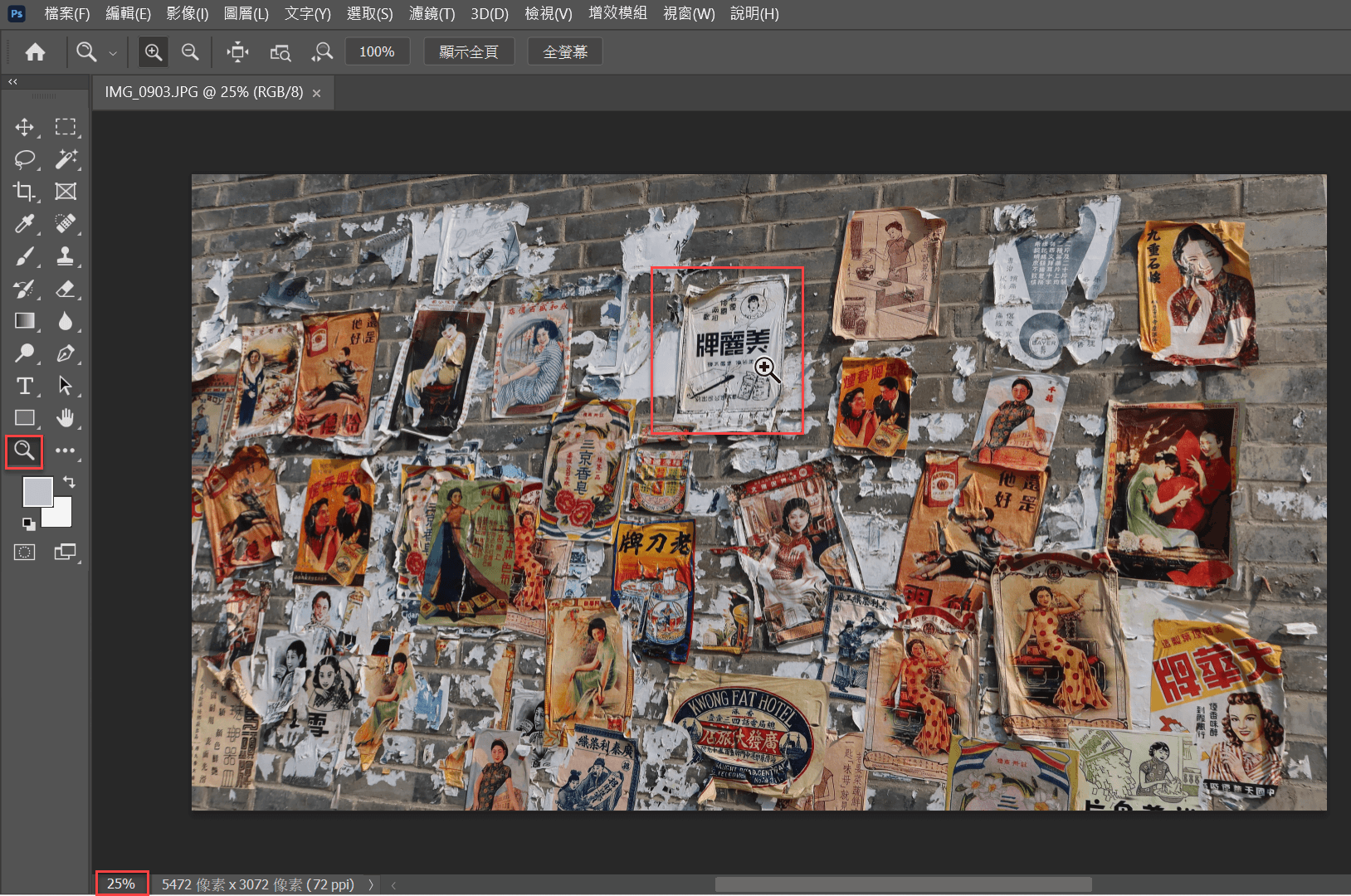Select the History Brush tool
1351x896 pixels.
[x=24, y=289]
